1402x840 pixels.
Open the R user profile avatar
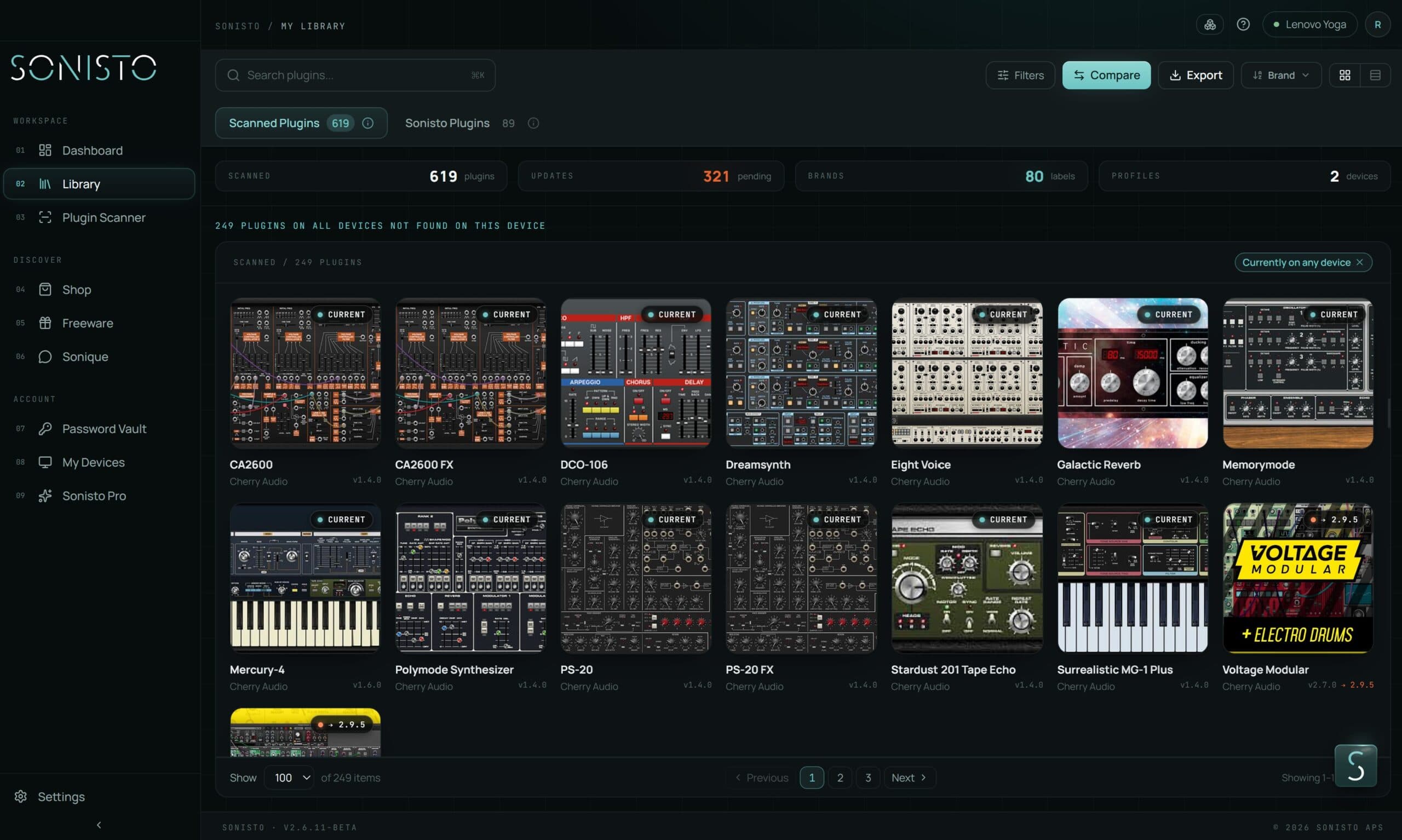(x=1377, y=24)
